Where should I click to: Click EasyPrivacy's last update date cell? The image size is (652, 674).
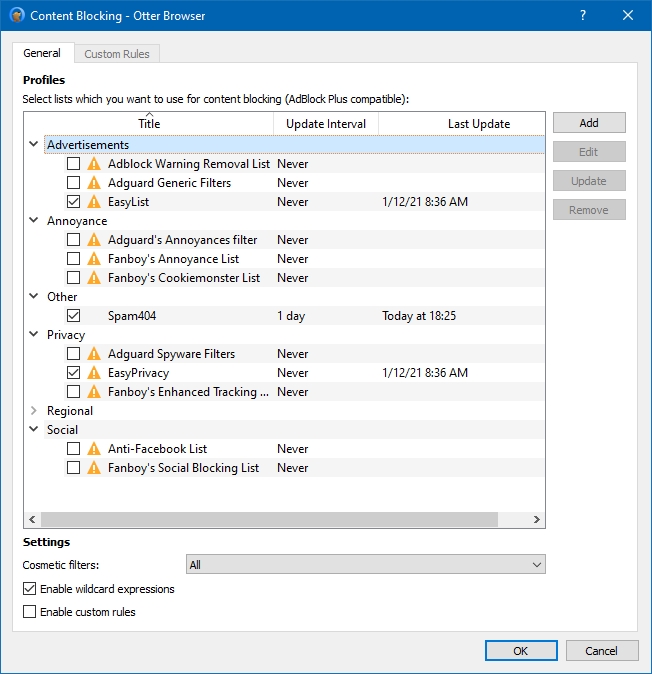(x=425, y=373)
